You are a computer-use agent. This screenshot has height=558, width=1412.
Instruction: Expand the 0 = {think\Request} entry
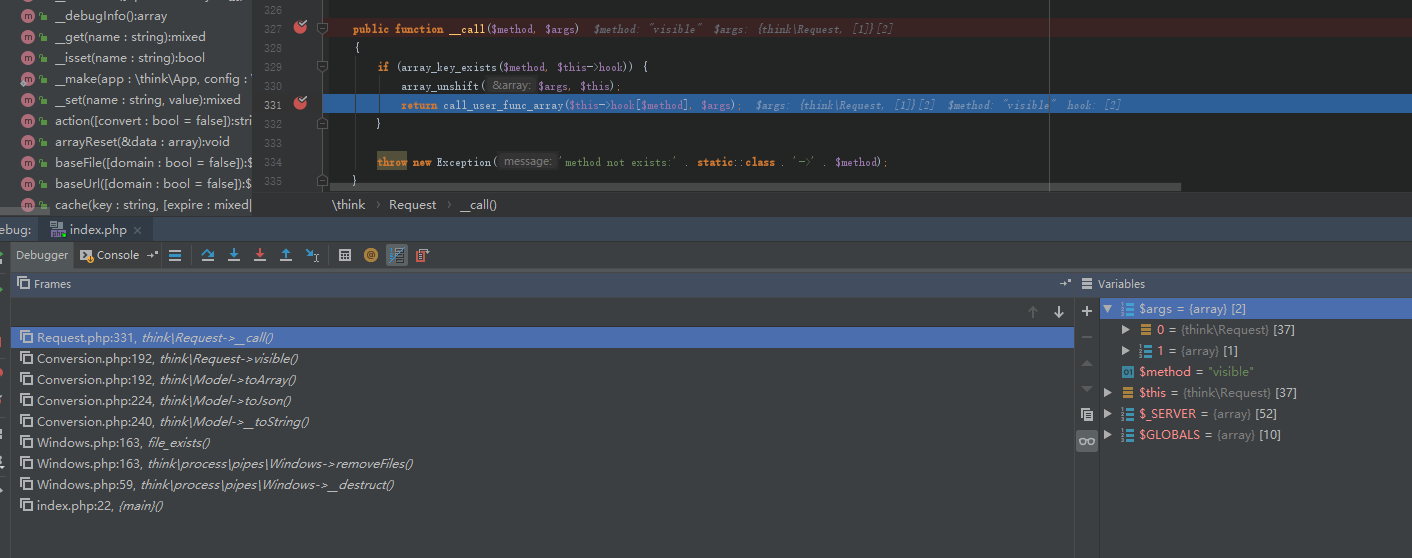(1126, 330)
